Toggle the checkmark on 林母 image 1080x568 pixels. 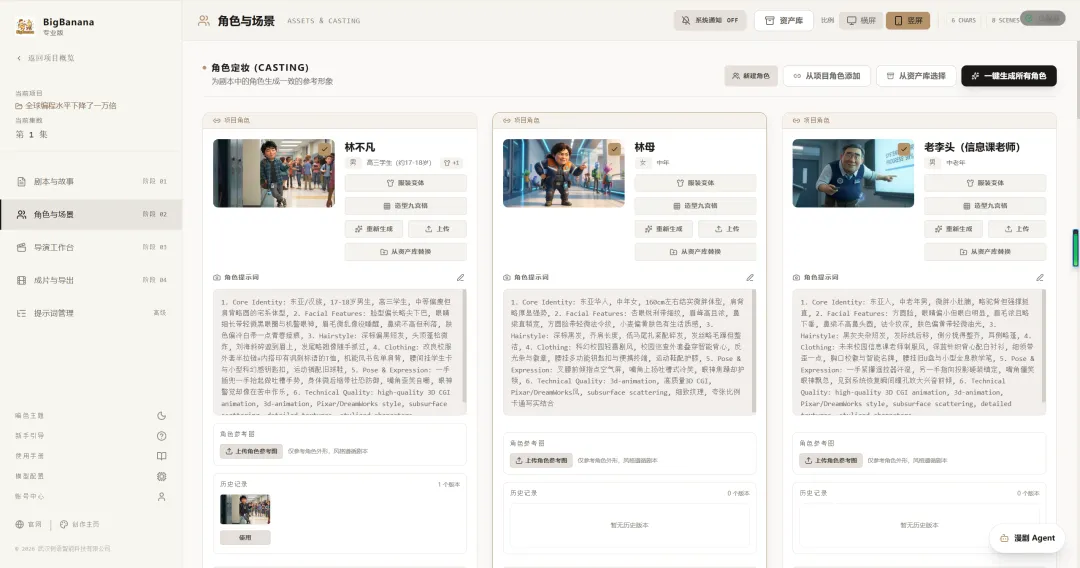[x=614, y=149]
